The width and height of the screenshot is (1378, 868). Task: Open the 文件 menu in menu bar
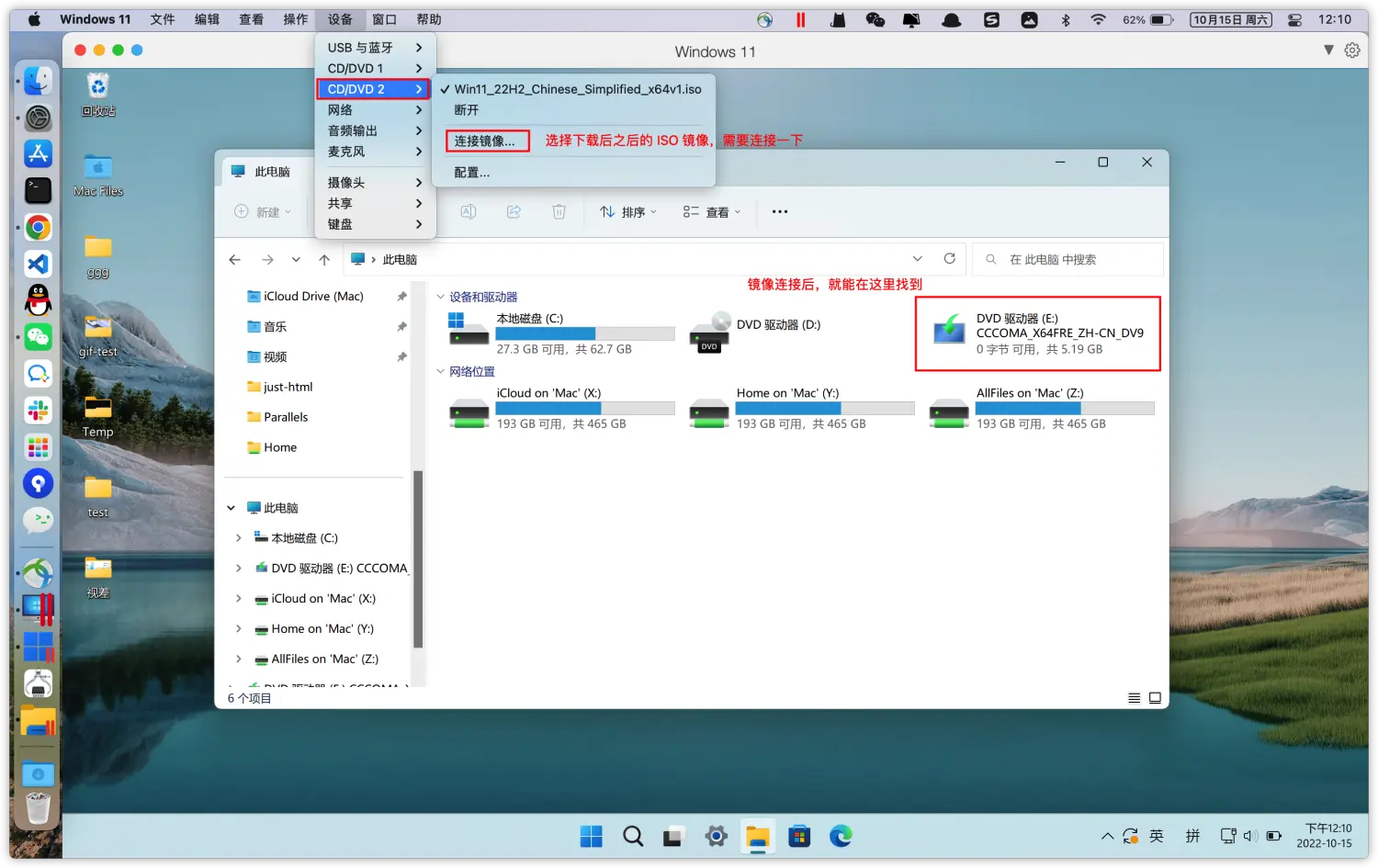[163, 19]
